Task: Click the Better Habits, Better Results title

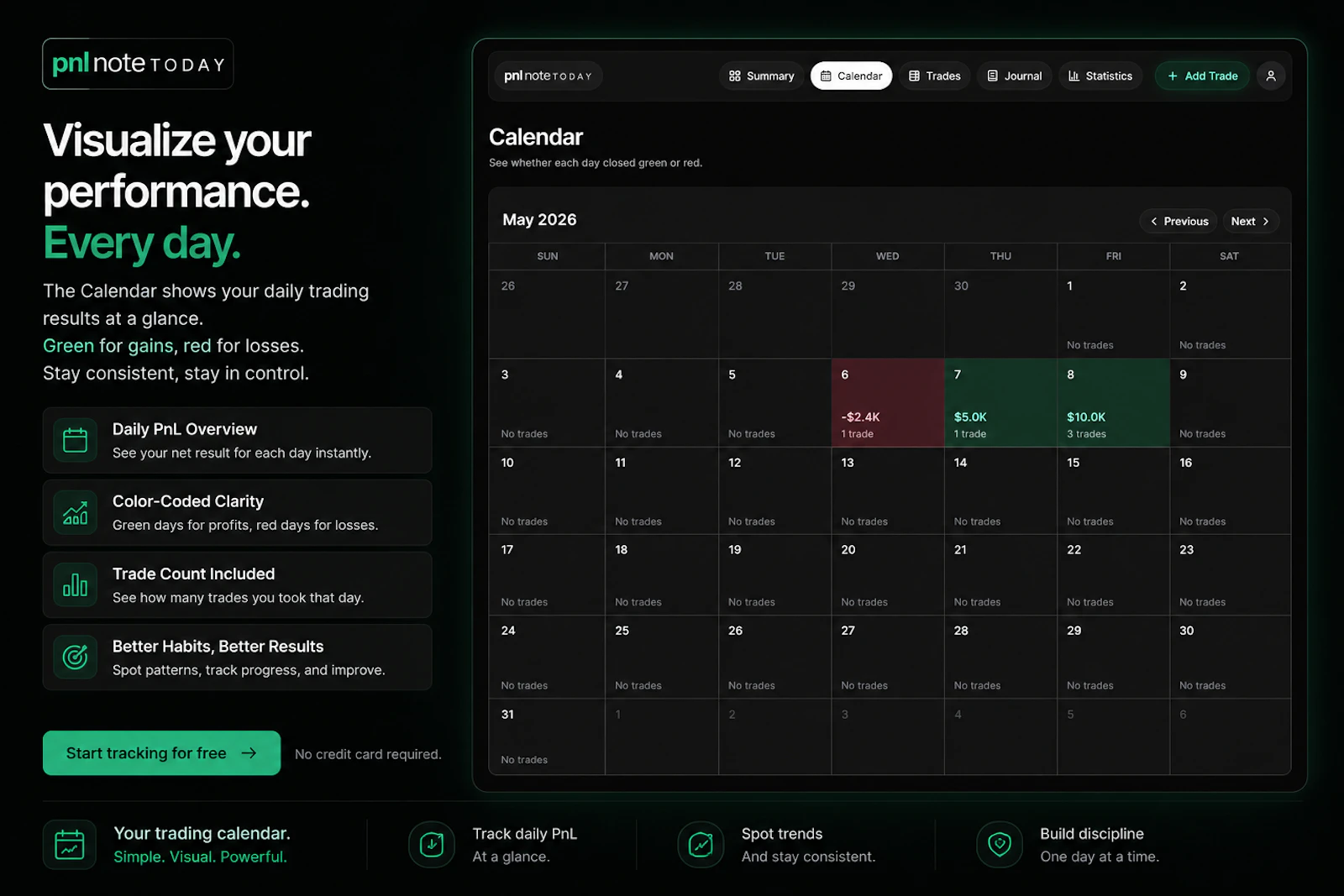Action: pos(218,646)
